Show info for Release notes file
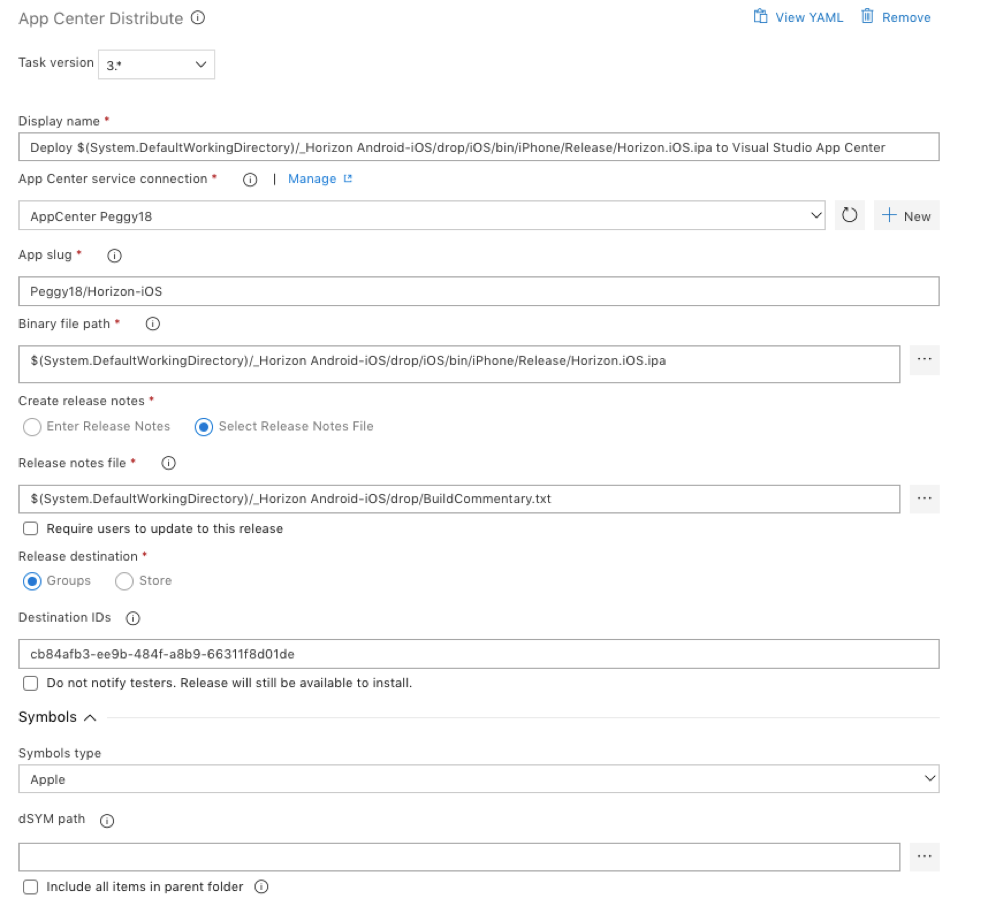Viewport: 987px width, 904px height. (x=168, y=463)
